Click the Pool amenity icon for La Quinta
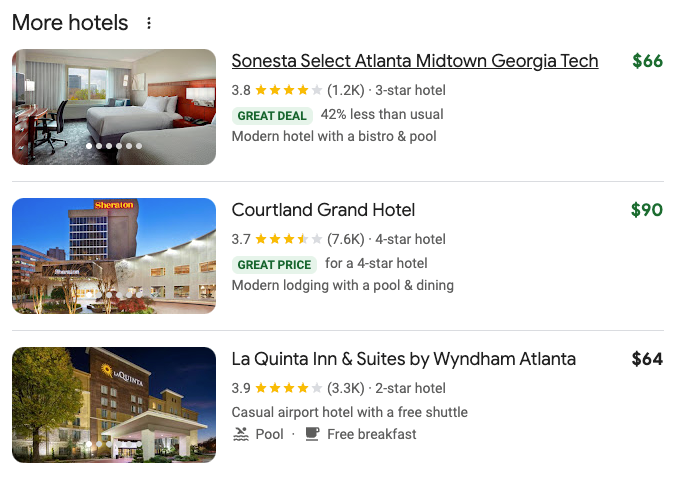Screen dimensions: 692x485 click(x=241, y=434)
